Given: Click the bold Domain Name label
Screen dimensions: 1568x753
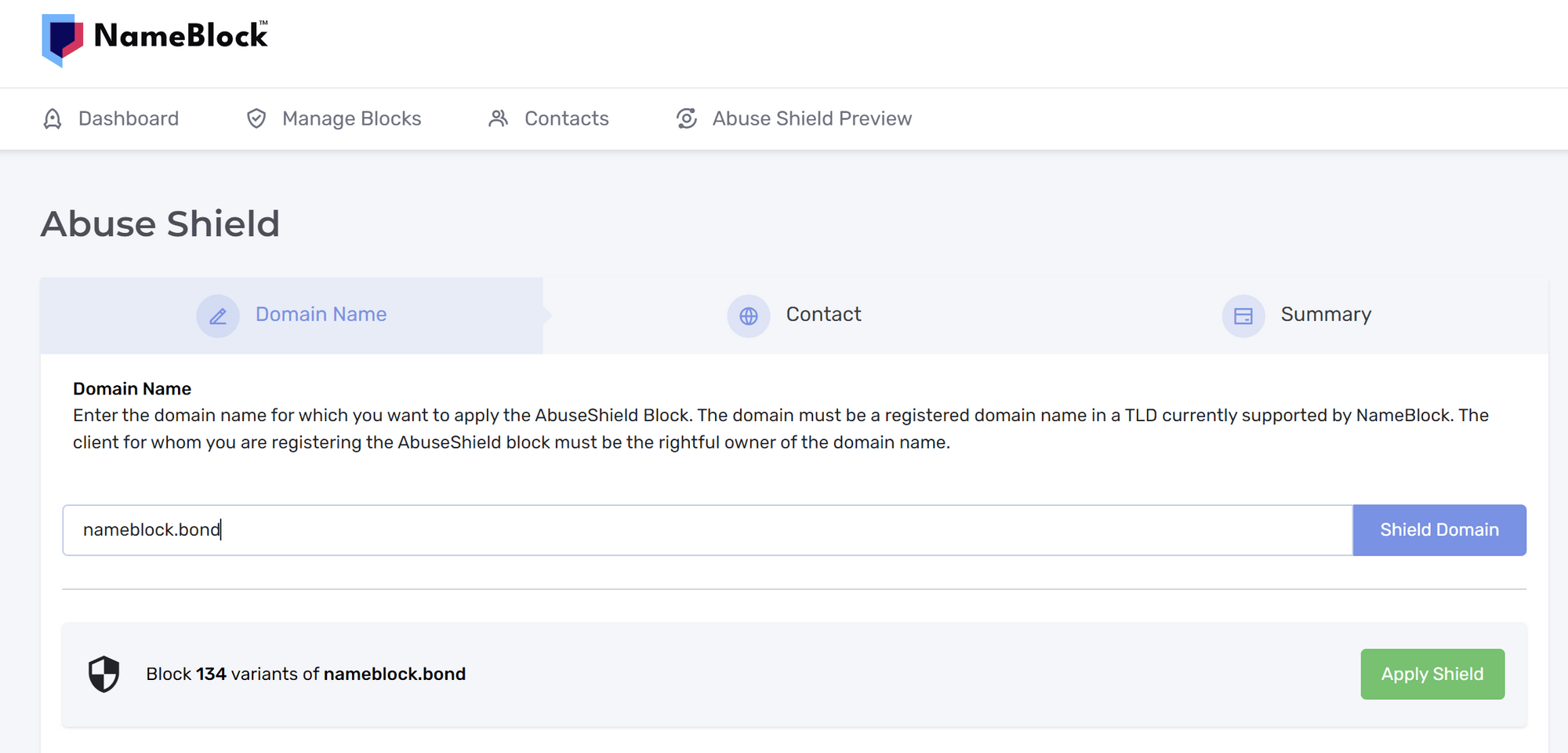Looking at the screenshot, I should [x=132, y=389].
